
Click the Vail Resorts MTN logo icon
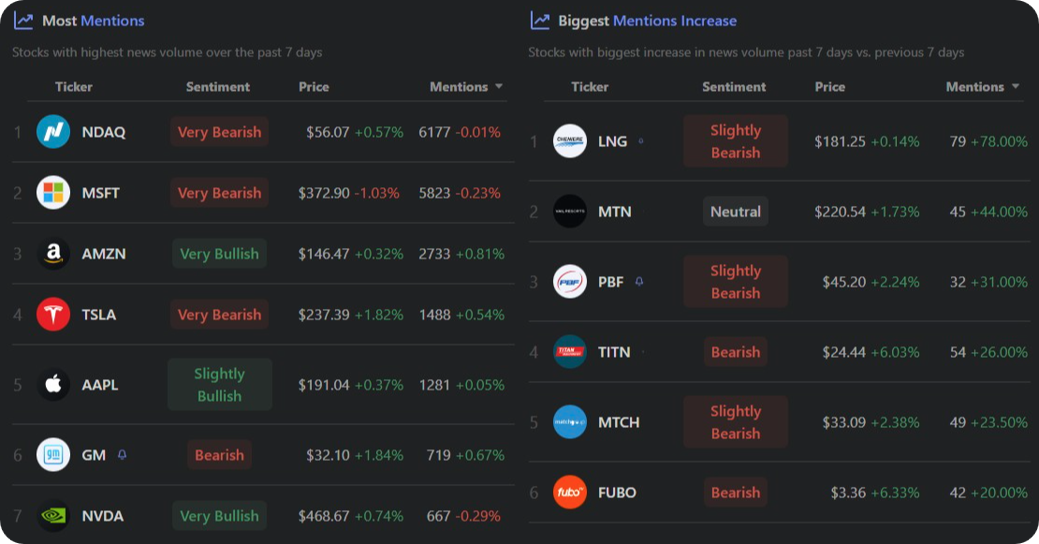(569, 211)
